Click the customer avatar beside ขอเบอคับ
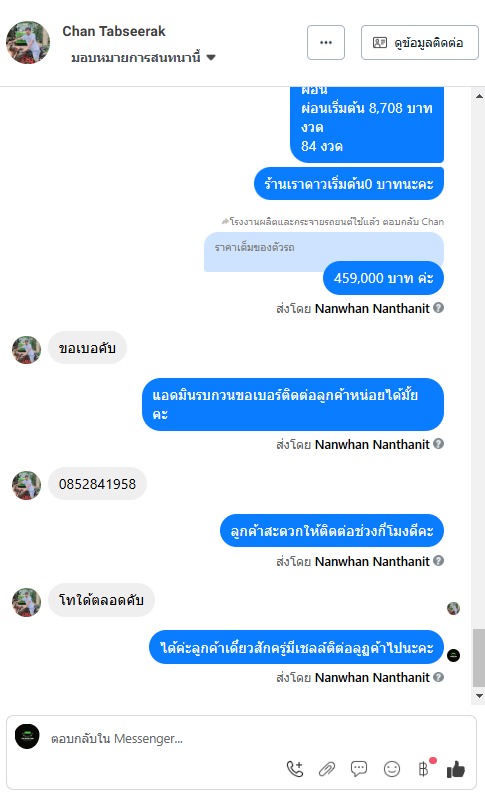 tap(26, 350)
